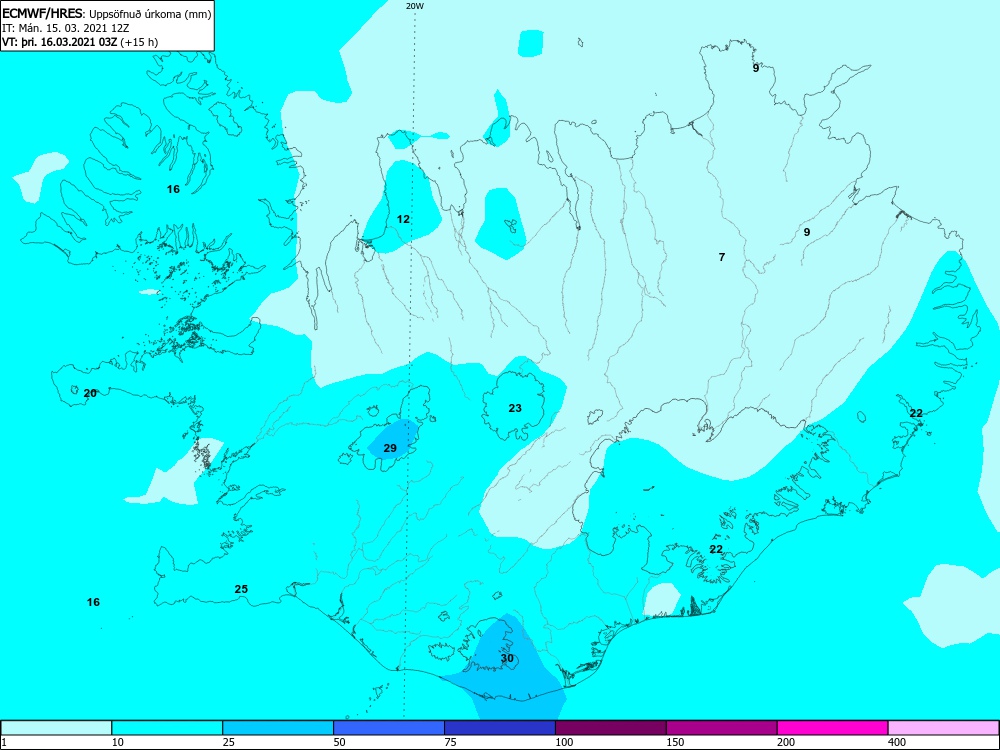Select the dark purple 100–150 mm legend swatch

click(x=611, y=728)
